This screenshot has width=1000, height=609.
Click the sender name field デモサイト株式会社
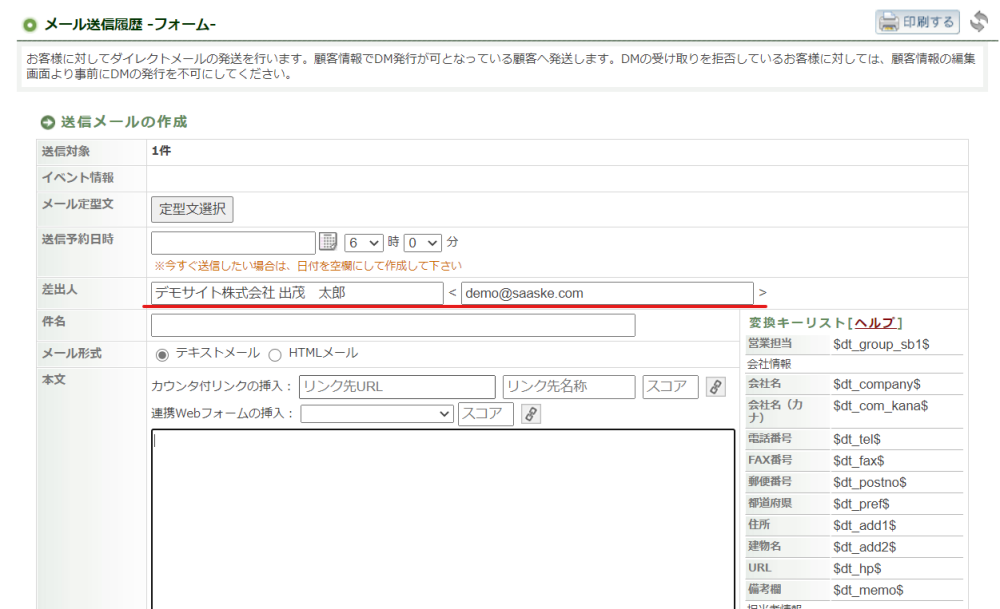[296, 293]
